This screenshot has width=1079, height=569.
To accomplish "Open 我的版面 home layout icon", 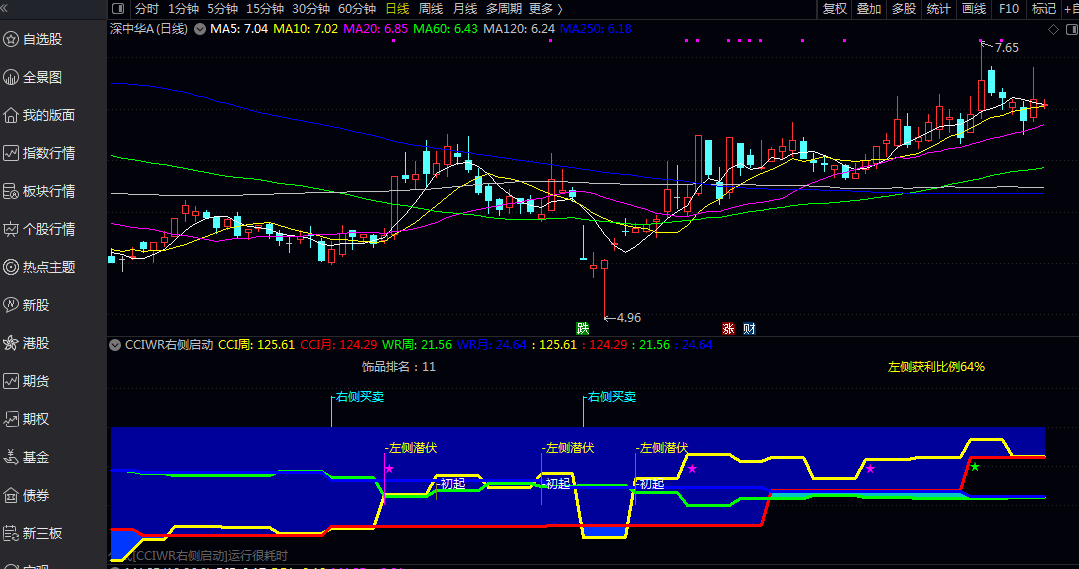I will (x=11, y=115).
